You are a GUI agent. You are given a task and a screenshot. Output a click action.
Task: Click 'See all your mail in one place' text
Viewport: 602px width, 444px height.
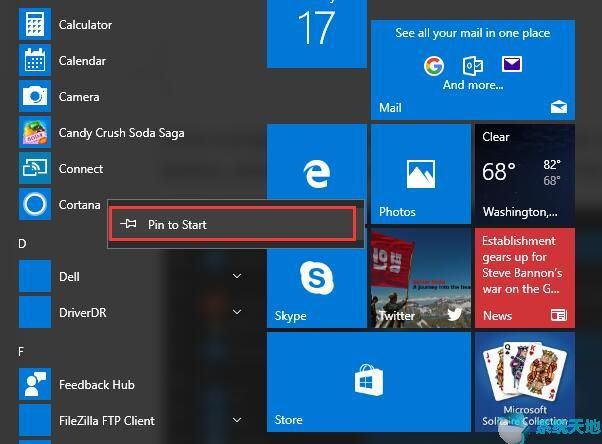473,33
